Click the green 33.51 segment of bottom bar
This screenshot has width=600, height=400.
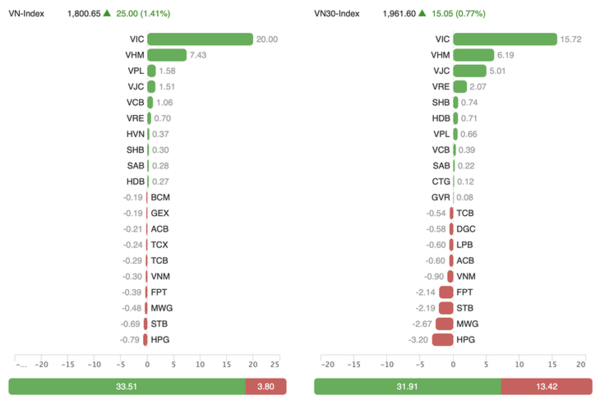127,386
